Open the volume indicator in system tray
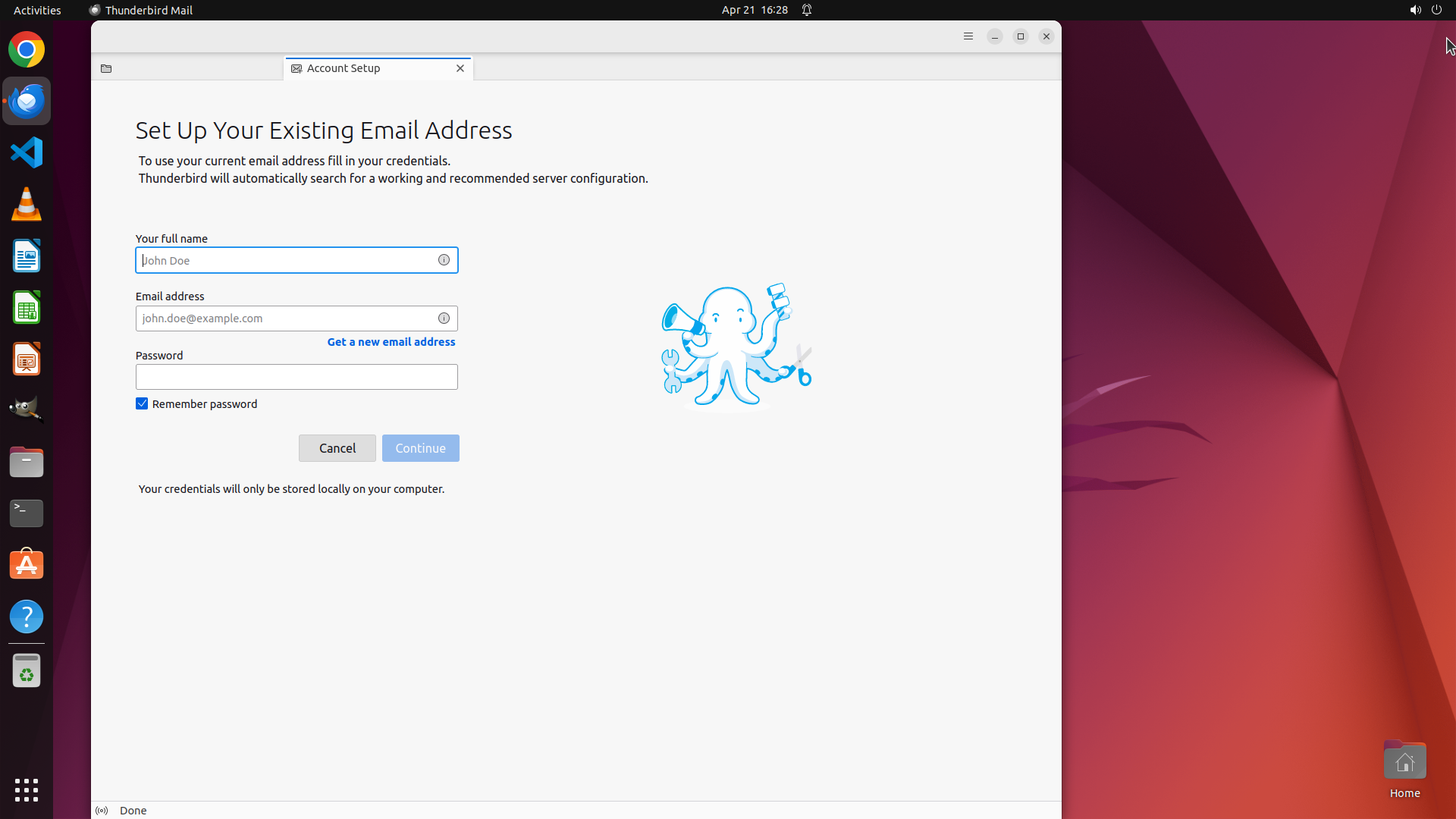Viewport: 1456px width, 819px height. tap(1415, 10)
